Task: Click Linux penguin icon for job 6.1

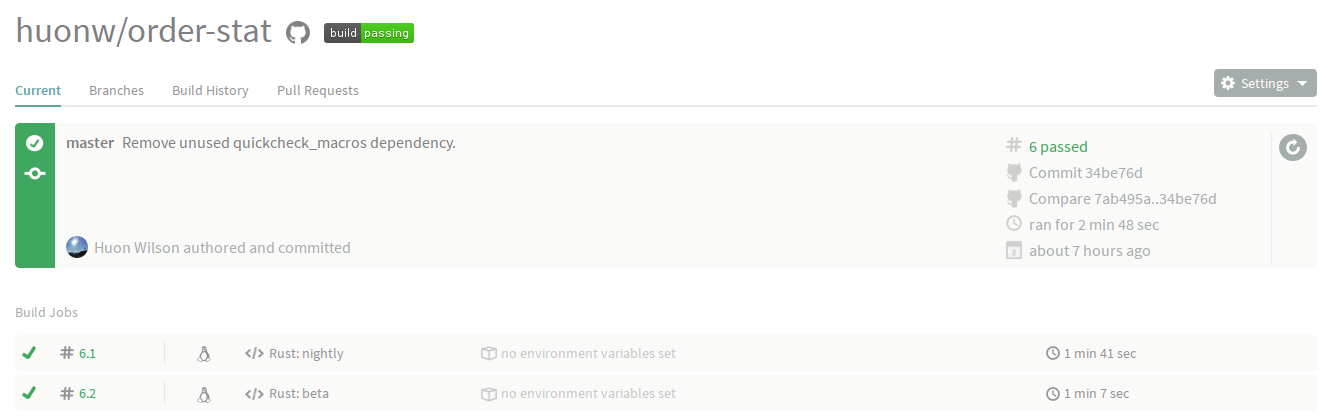Action: pos(204,353)
